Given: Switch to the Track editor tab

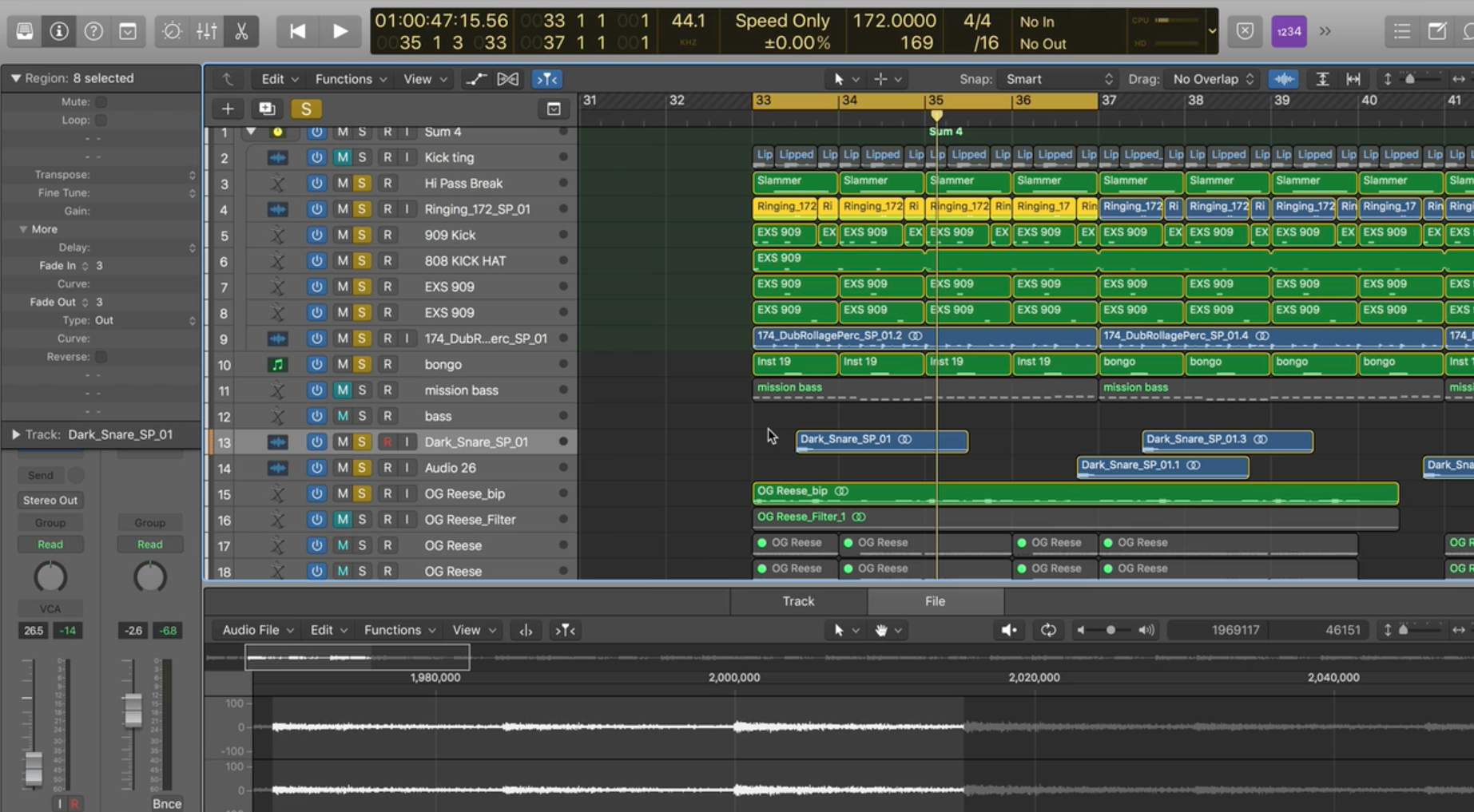Looking at the screenshot, I should click(798, 601).
